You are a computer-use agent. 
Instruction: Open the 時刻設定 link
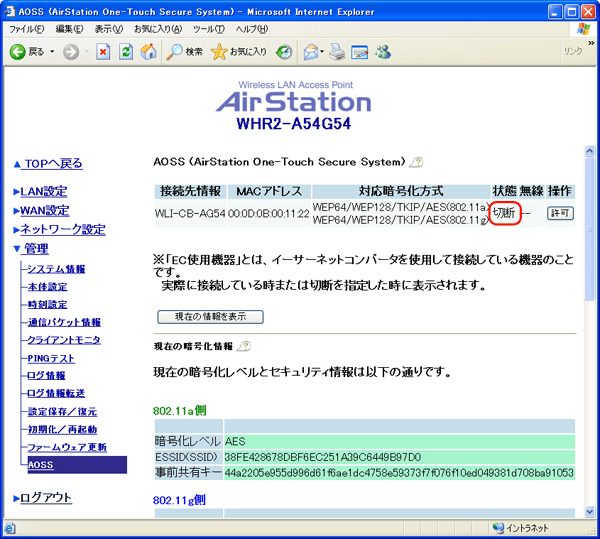tap(47, 305)
